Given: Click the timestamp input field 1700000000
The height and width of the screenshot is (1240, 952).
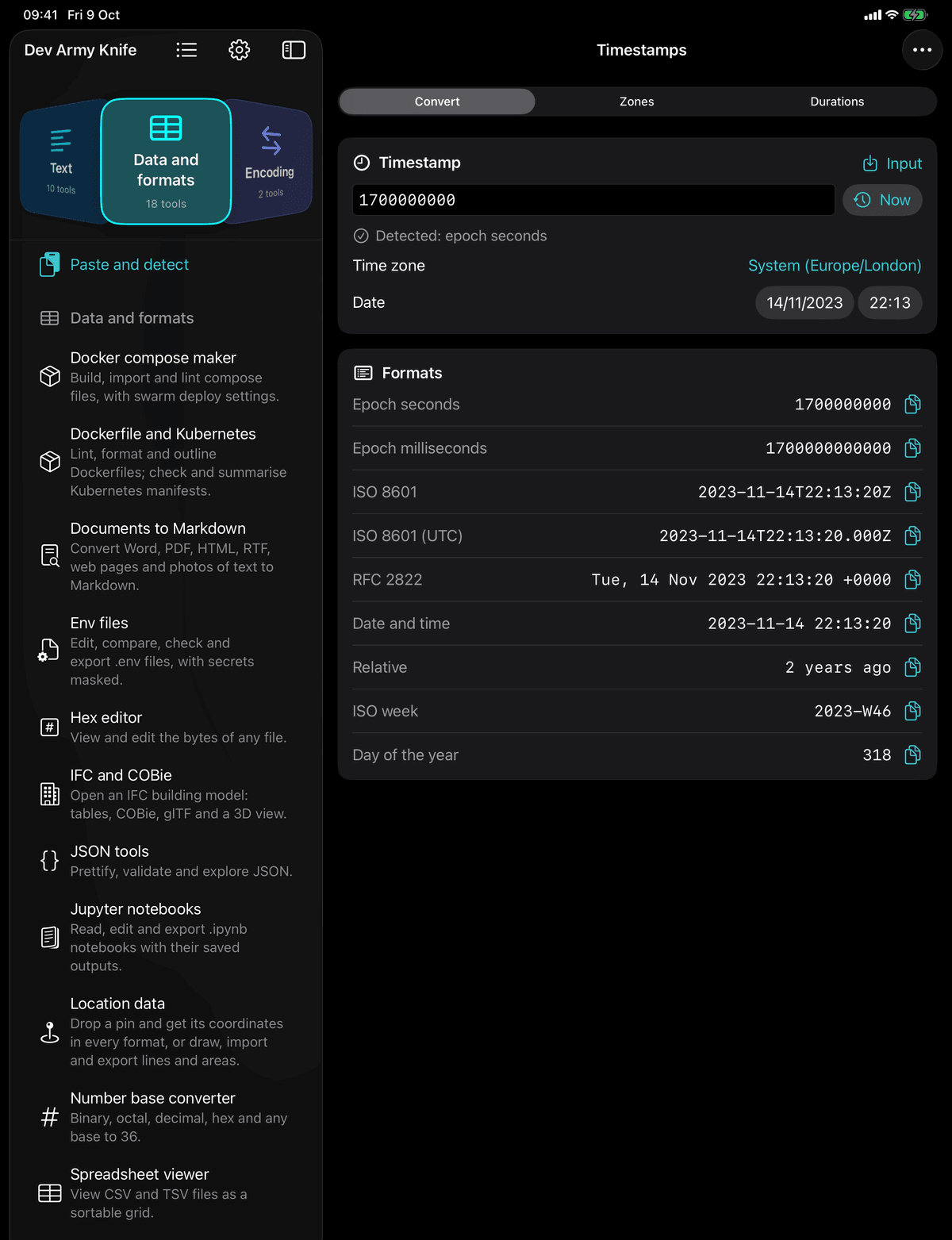Looking at the screenshot, I should pyautogui.click(x=593, y=200).
